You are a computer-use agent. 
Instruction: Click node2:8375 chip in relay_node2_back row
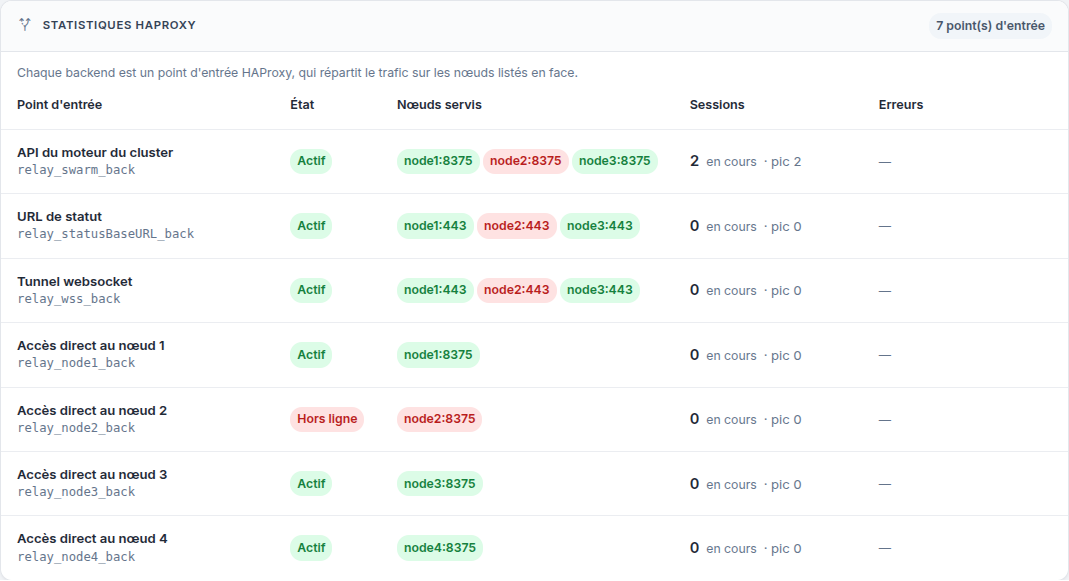point(439,419)
